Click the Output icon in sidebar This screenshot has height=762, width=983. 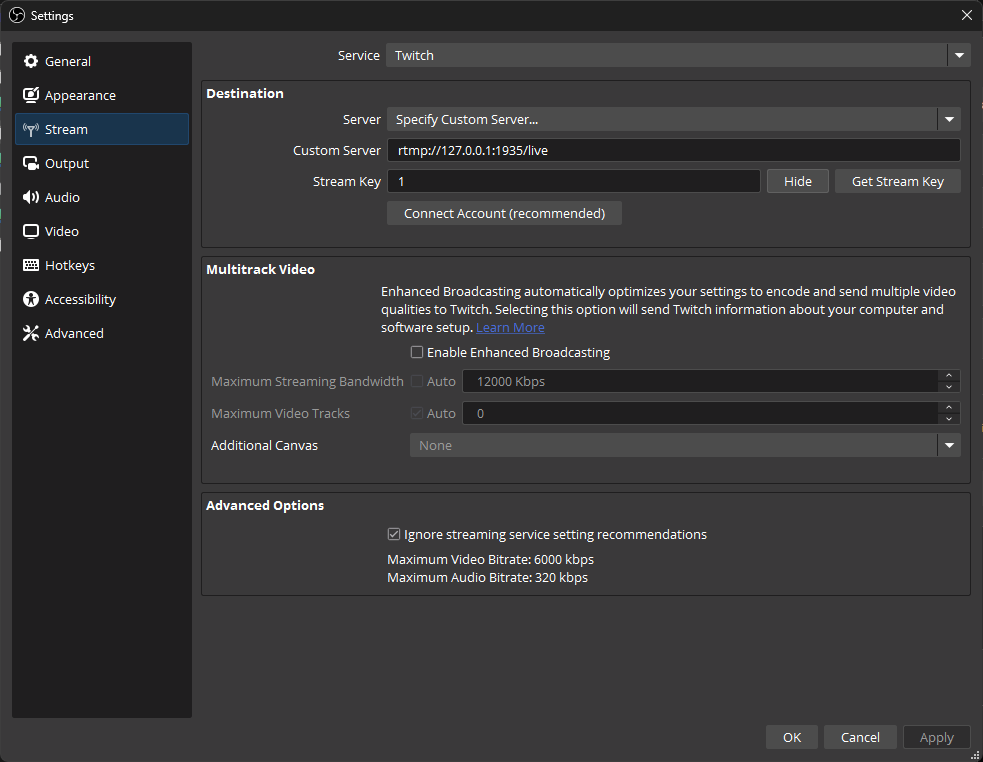pyautogui.click(x=31, y=163)
